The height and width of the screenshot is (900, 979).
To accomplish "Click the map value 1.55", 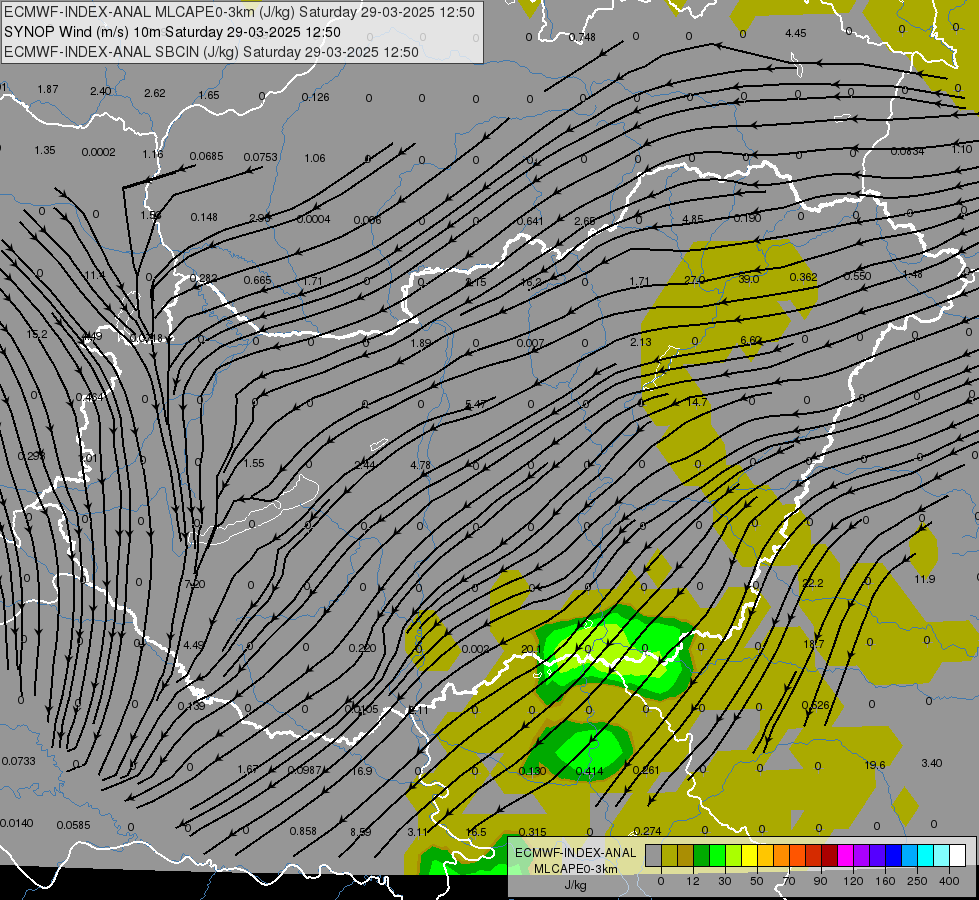I will coord(253,463).
